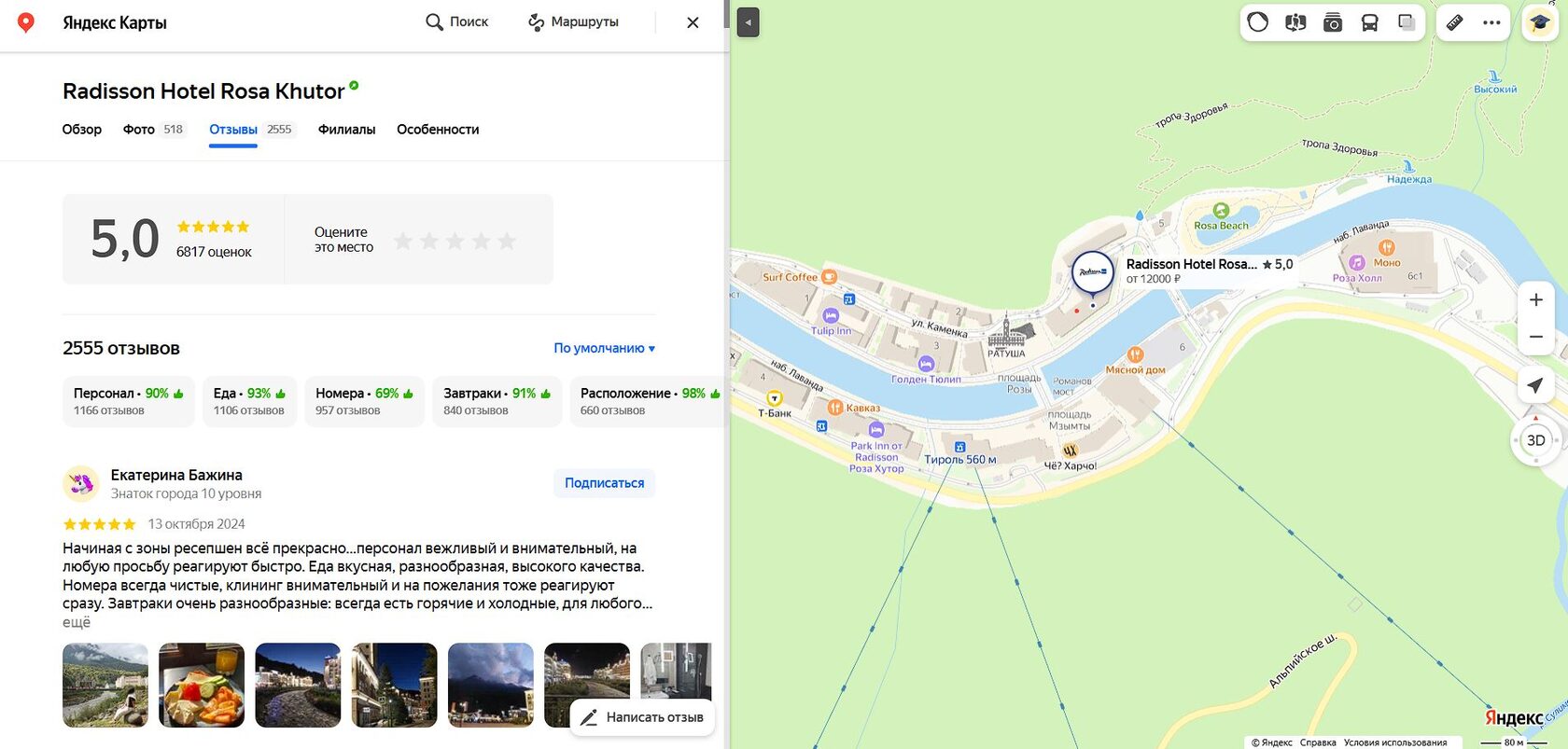Collapse the side panel arrow
The height and width of the screenshot is (749, 1568).
748,22
